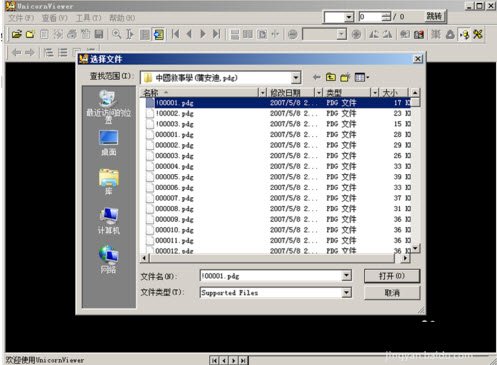This screenshot has width=497, height=365.
Task: Click the 打开(O) button
Action: pos(392,276)
